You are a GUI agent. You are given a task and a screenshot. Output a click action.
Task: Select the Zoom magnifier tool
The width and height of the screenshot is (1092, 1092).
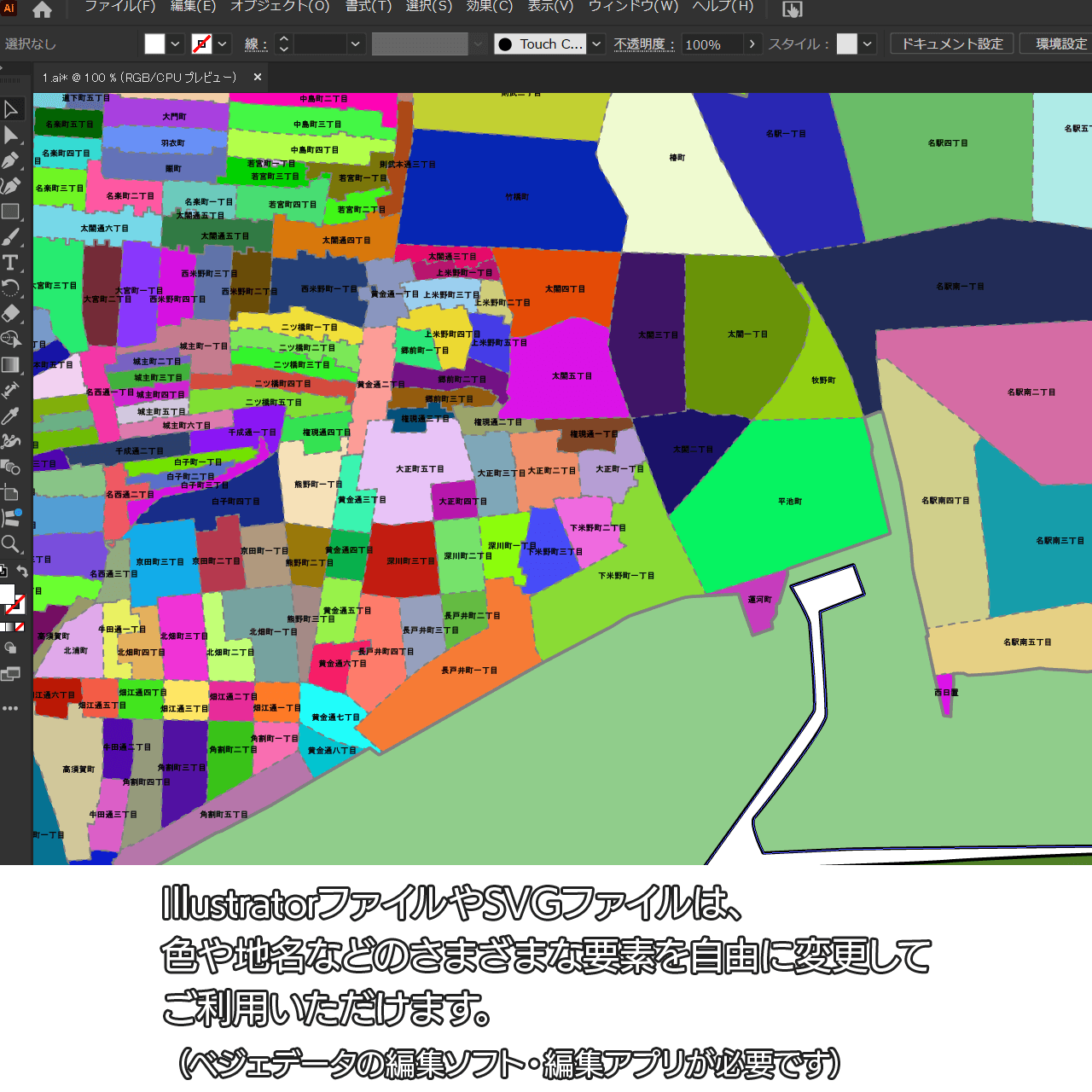11,543
